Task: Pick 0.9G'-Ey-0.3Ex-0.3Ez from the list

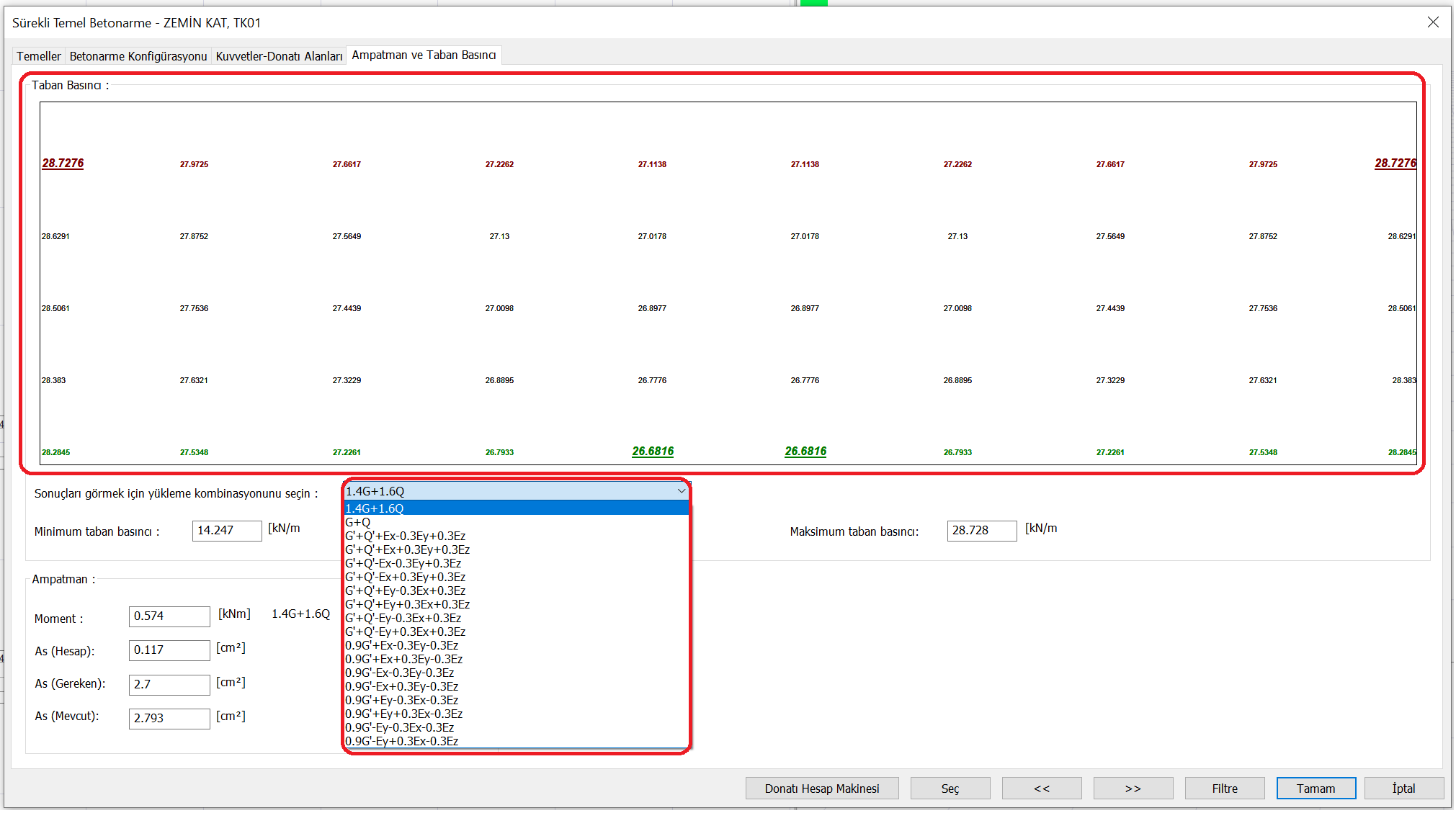Action: 516,727
